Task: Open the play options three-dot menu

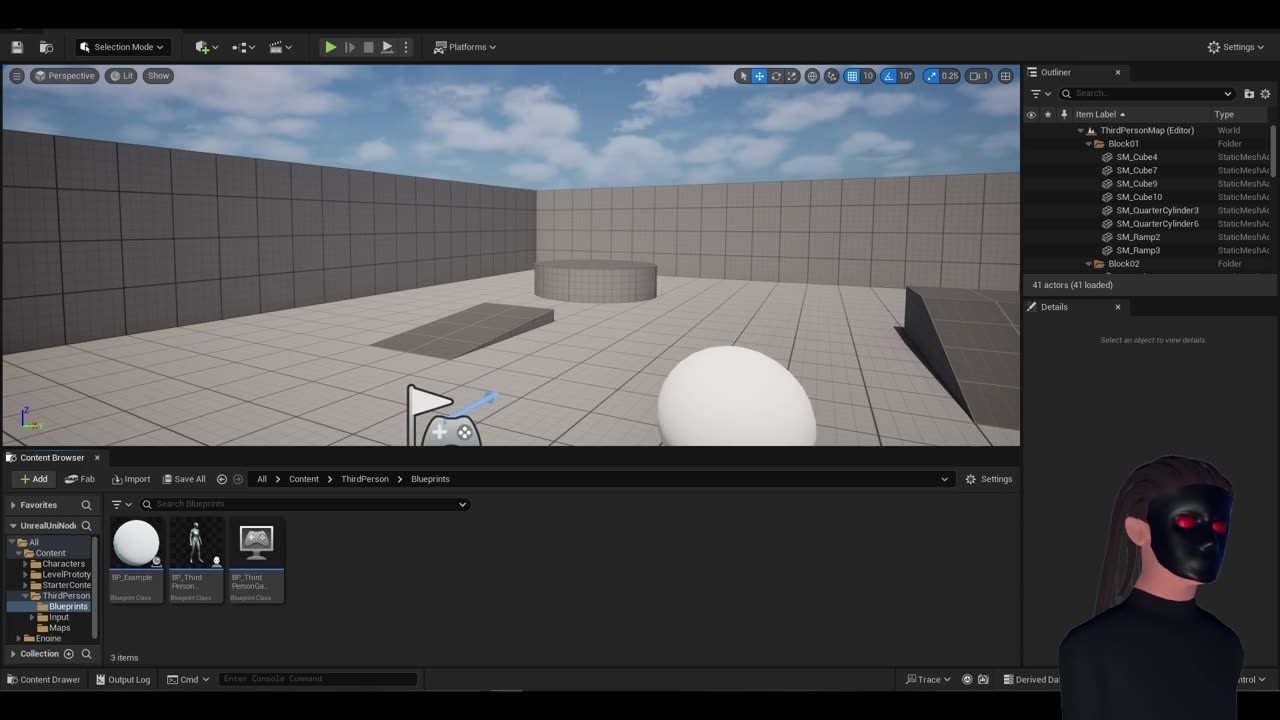Action: 405,47
